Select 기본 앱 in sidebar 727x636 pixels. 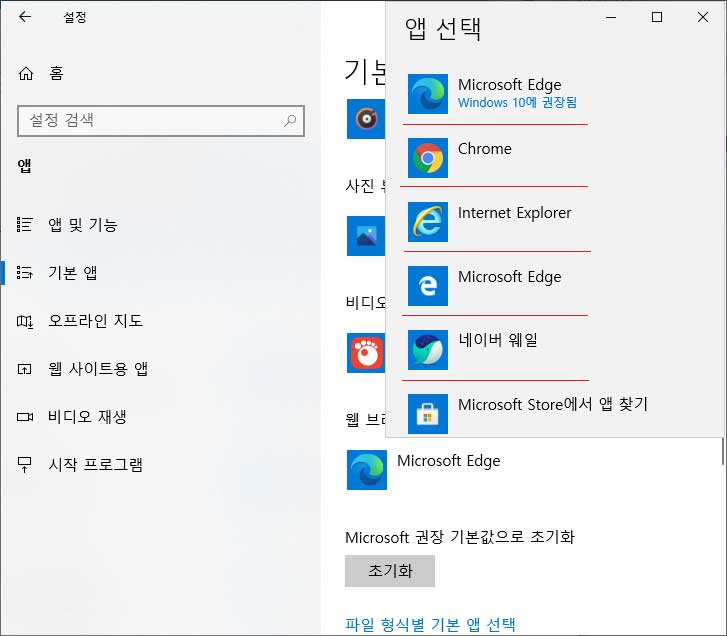coord(73,273)
